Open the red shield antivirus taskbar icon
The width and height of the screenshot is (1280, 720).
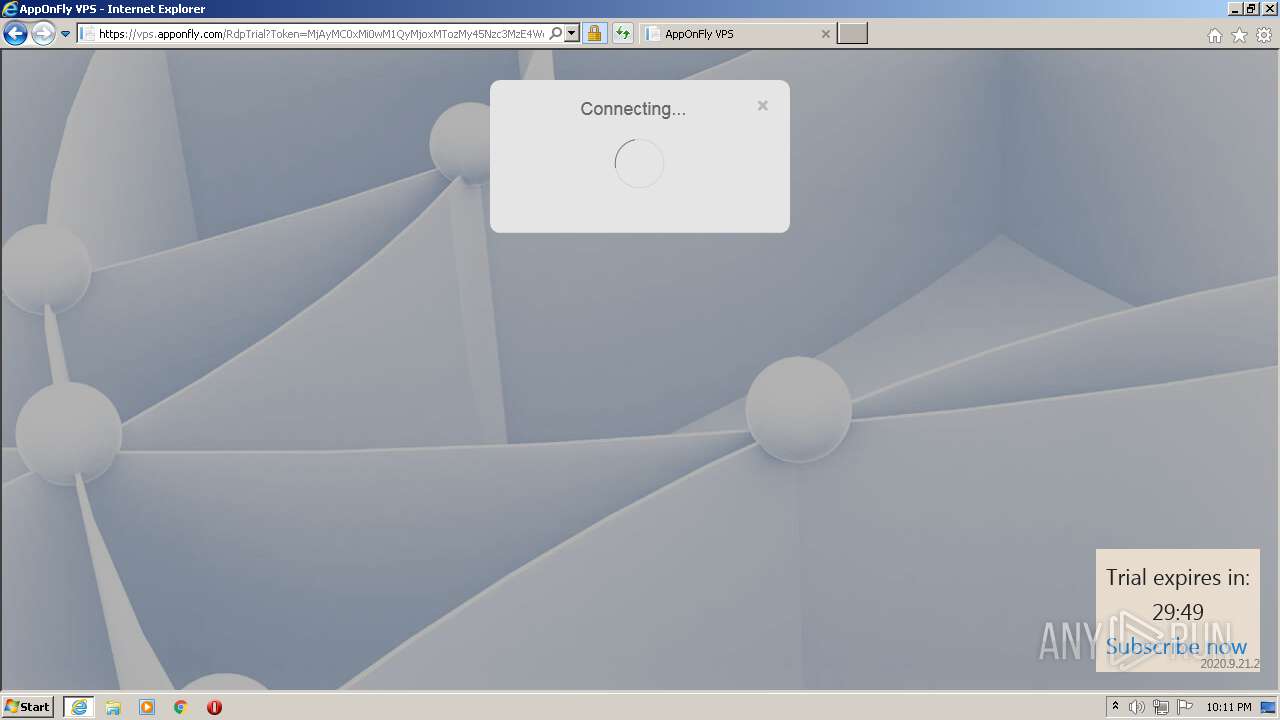click(214, 707)
